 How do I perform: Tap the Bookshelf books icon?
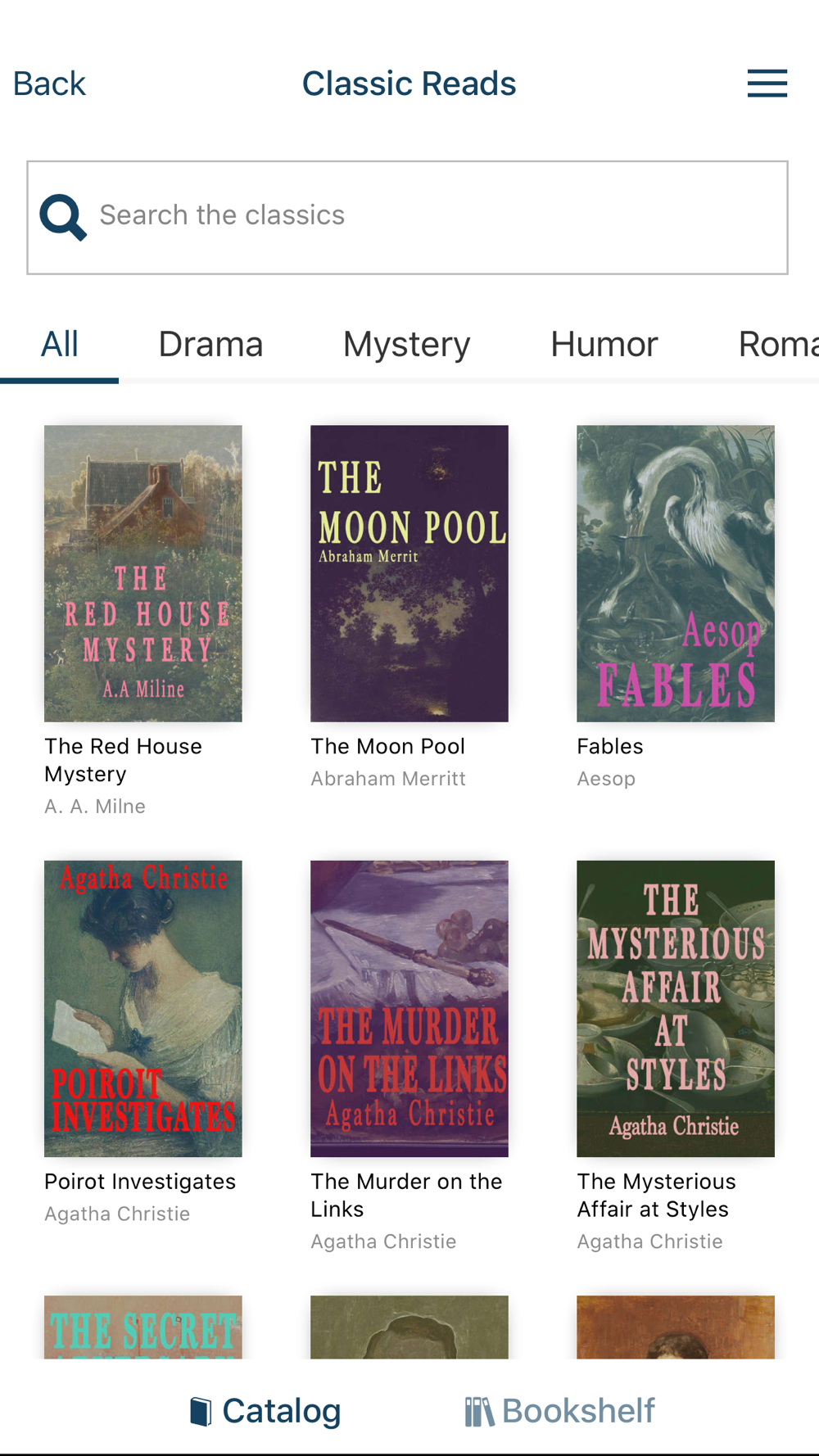pos(479,1411)
